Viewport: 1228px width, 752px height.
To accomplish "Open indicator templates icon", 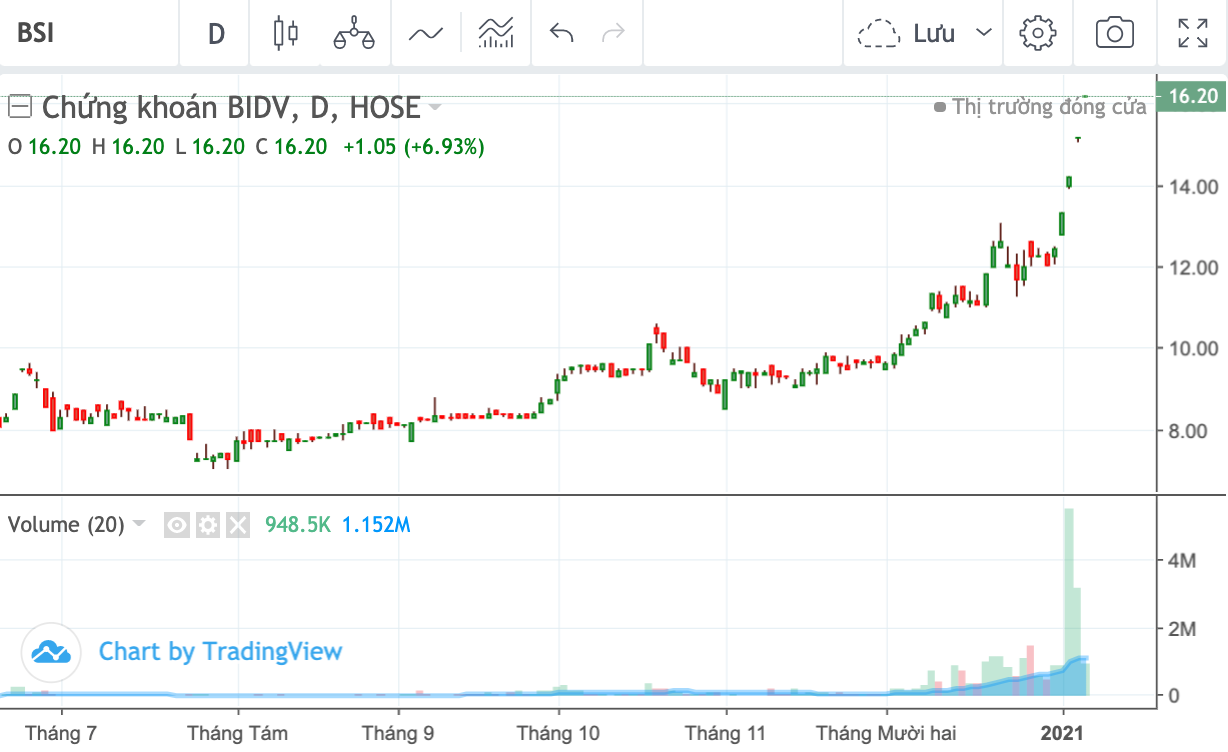I will [x=496, y=33].
